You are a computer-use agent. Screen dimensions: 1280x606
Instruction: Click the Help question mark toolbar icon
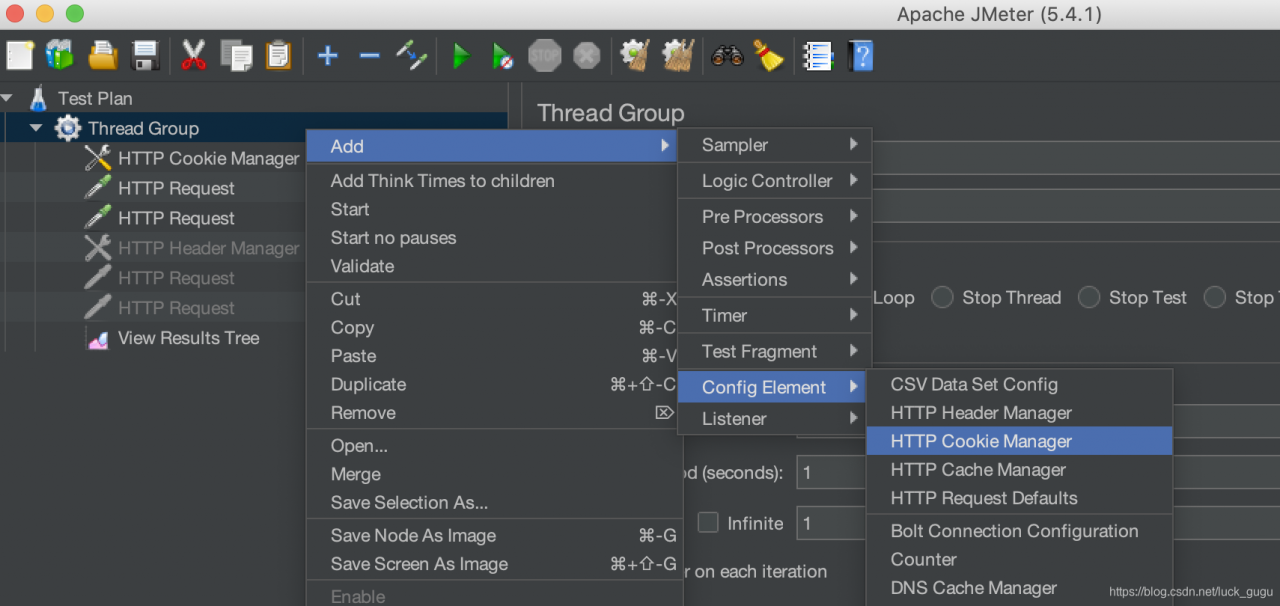tap(861, 55)
